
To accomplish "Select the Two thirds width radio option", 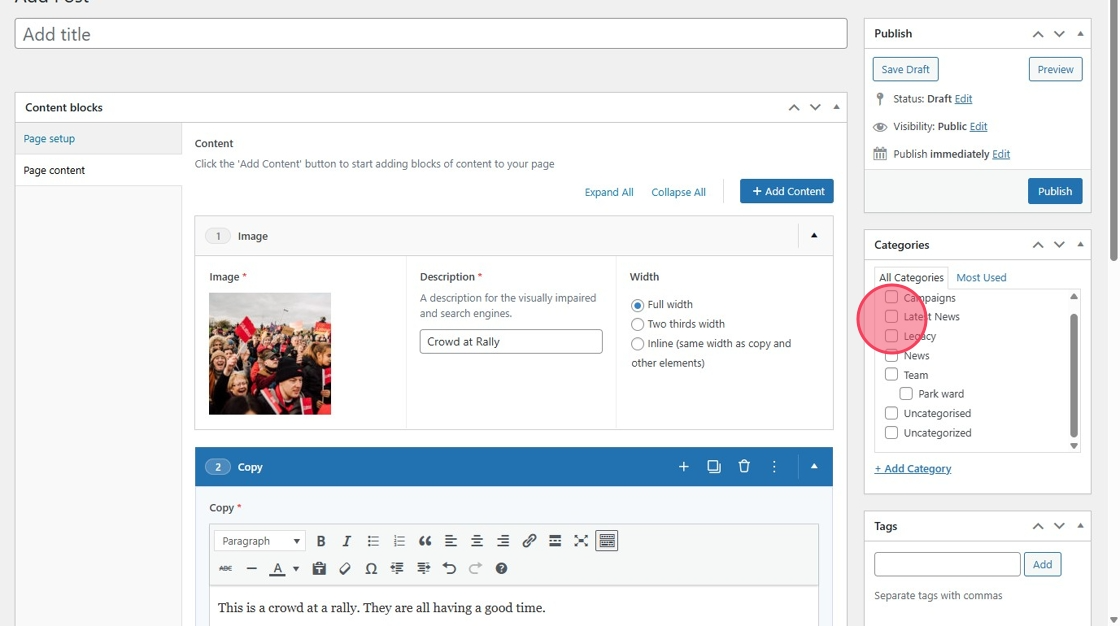I will click(638, 324).
